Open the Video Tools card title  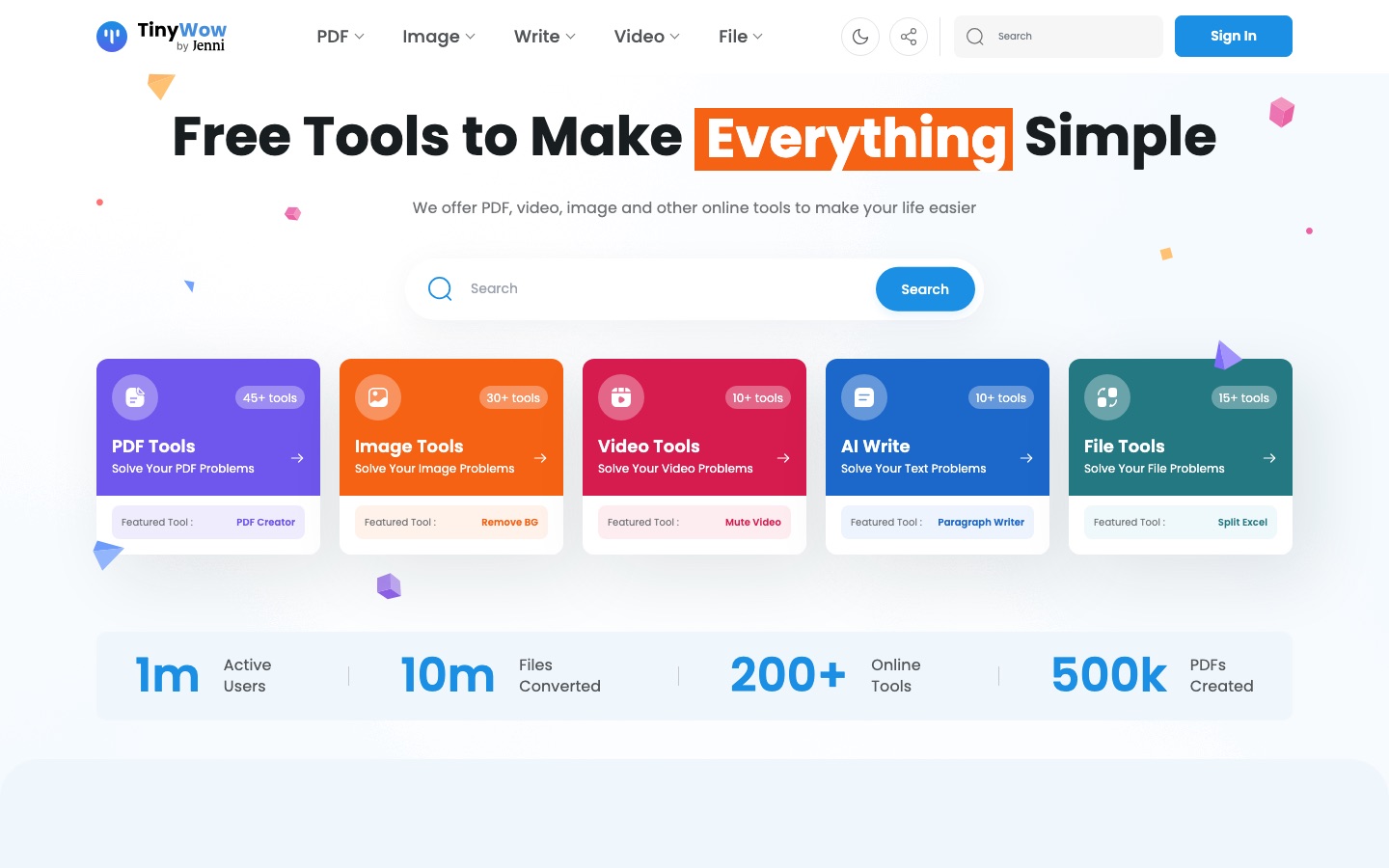648,447
